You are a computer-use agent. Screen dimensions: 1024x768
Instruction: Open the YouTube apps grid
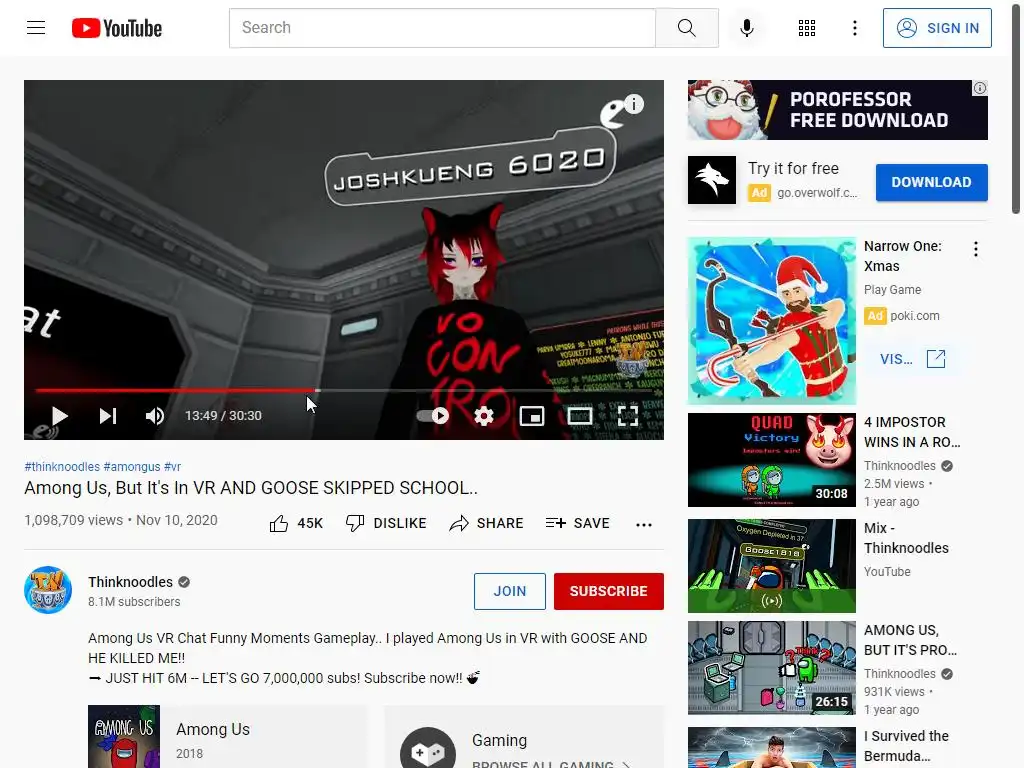point(807,28)
